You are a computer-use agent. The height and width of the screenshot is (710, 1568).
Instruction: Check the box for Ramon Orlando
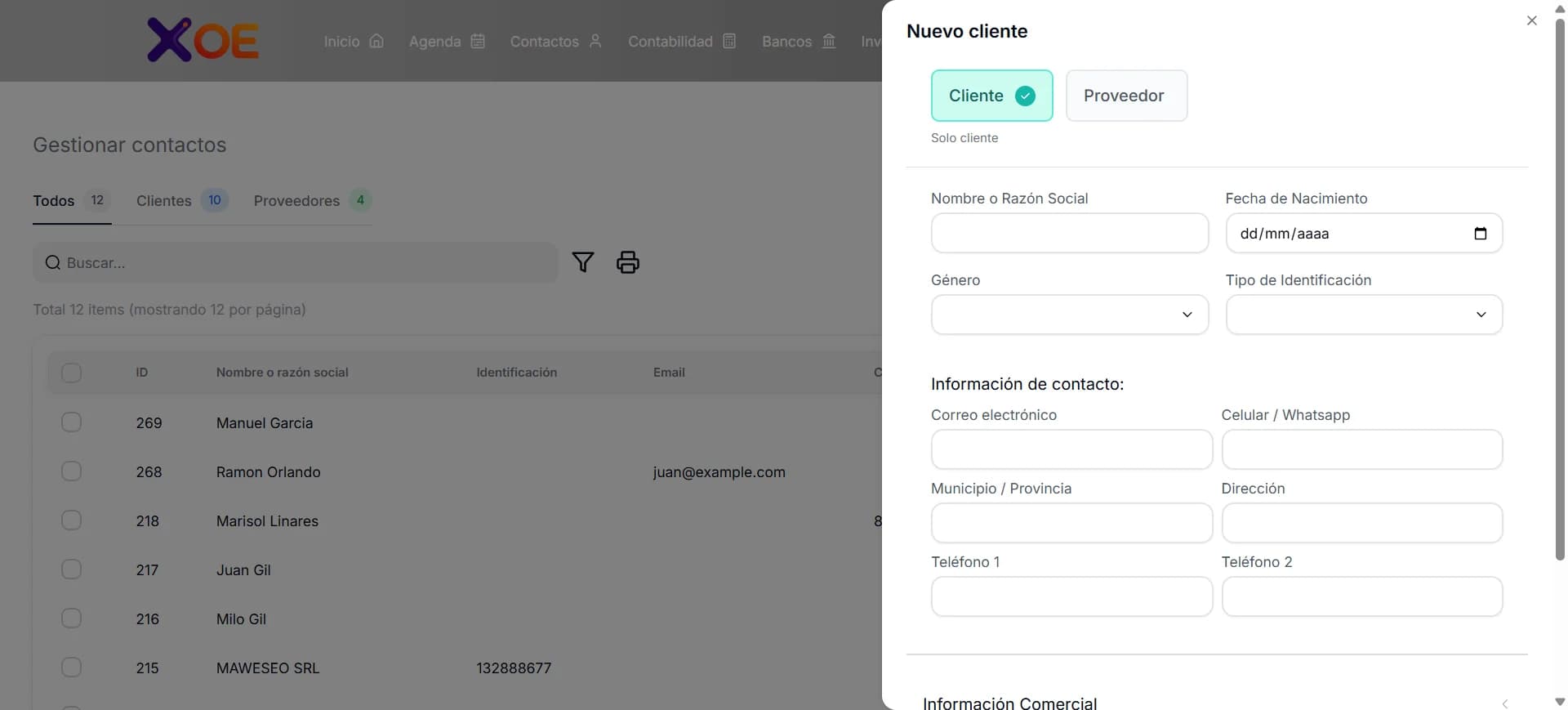[x=72, y=471]
